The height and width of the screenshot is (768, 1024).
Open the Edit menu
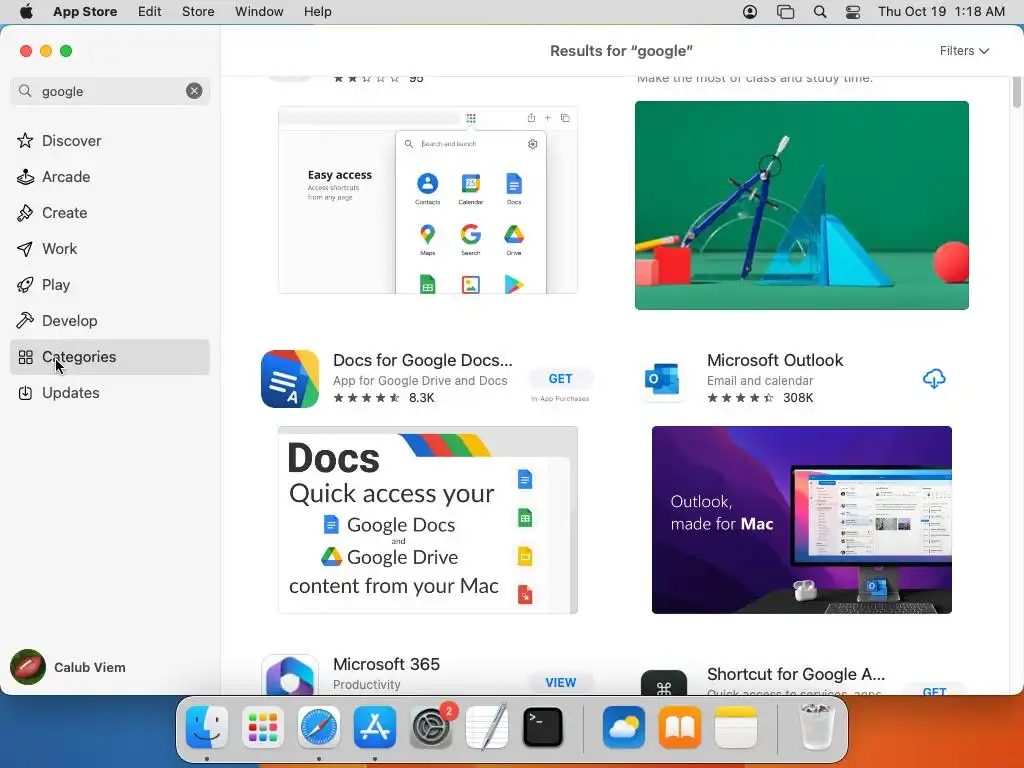150,12
